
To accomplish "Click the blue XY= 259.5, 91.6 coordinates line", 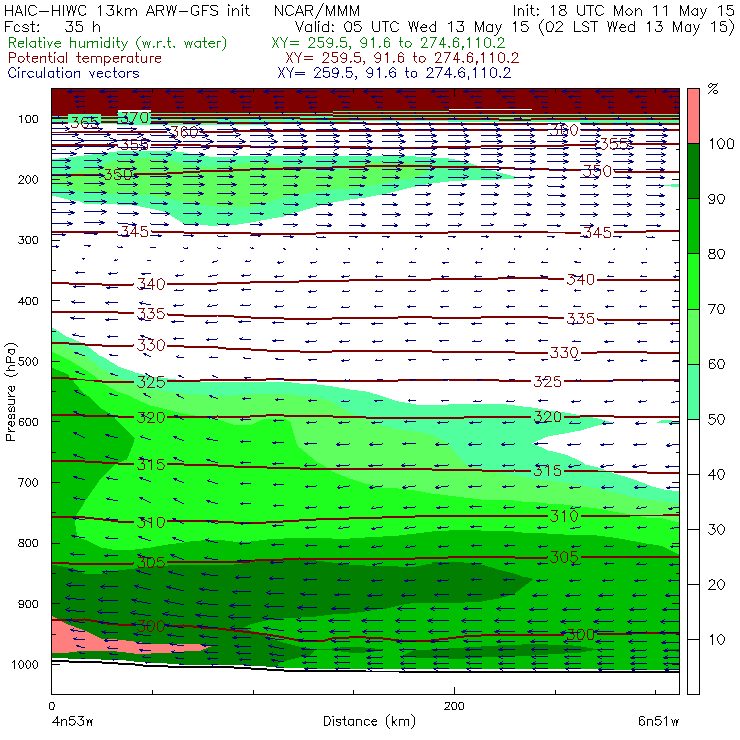I will pos(394,73).
